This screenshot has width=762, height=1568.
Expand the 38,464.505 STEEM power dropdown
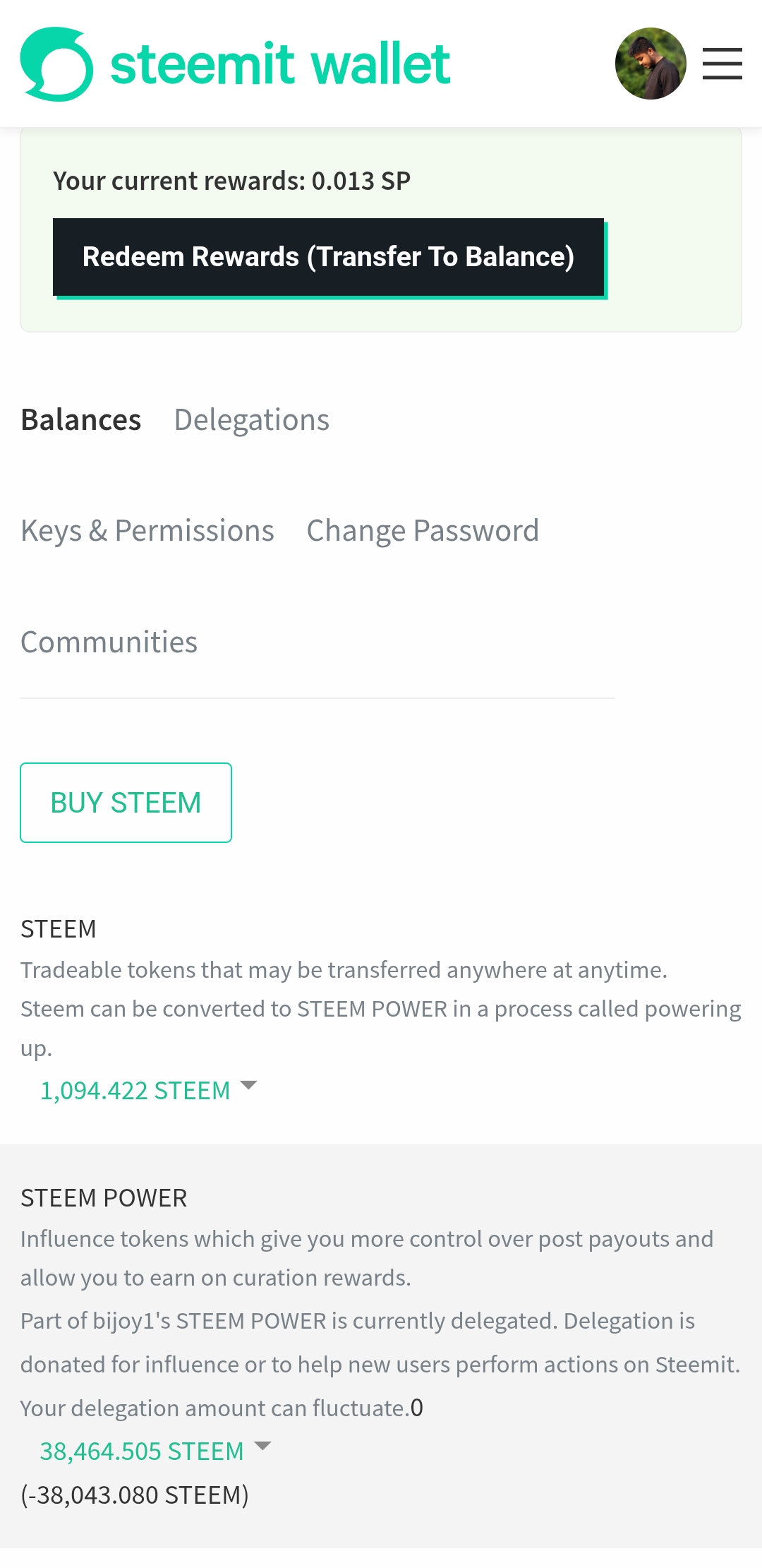pos(142,1452)
